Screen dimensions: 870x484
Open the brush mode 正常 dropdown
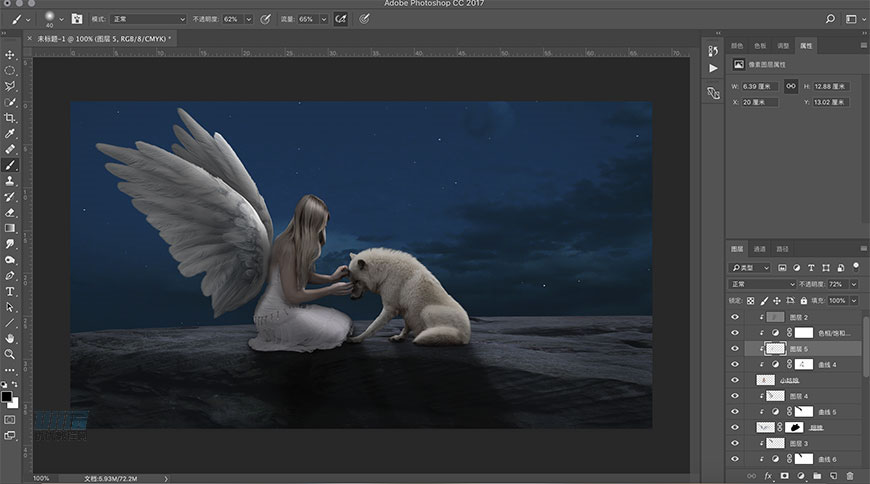[x=148, y=19]
